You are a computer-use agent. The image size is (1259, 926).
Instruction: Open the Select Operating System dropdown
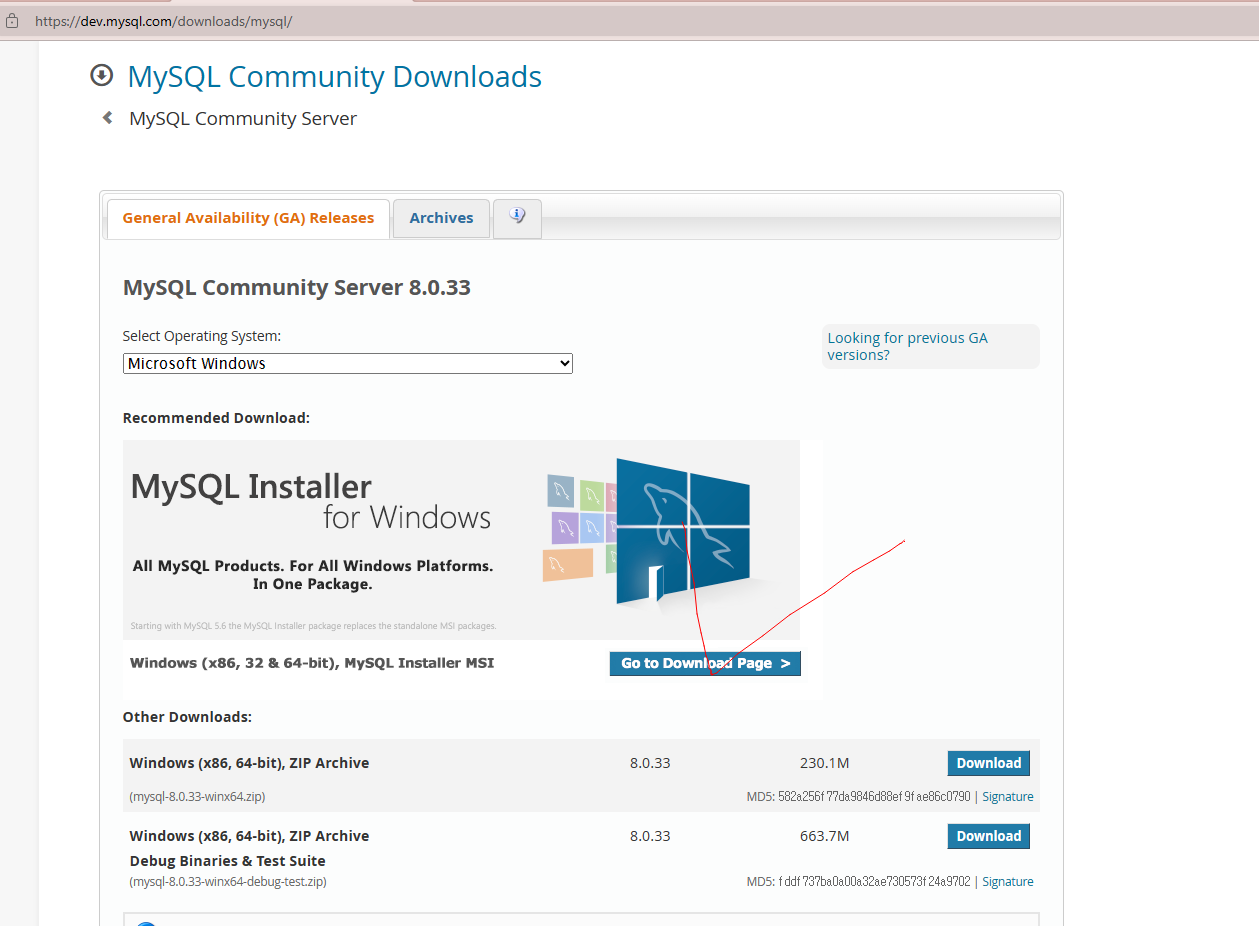[348, 363]
